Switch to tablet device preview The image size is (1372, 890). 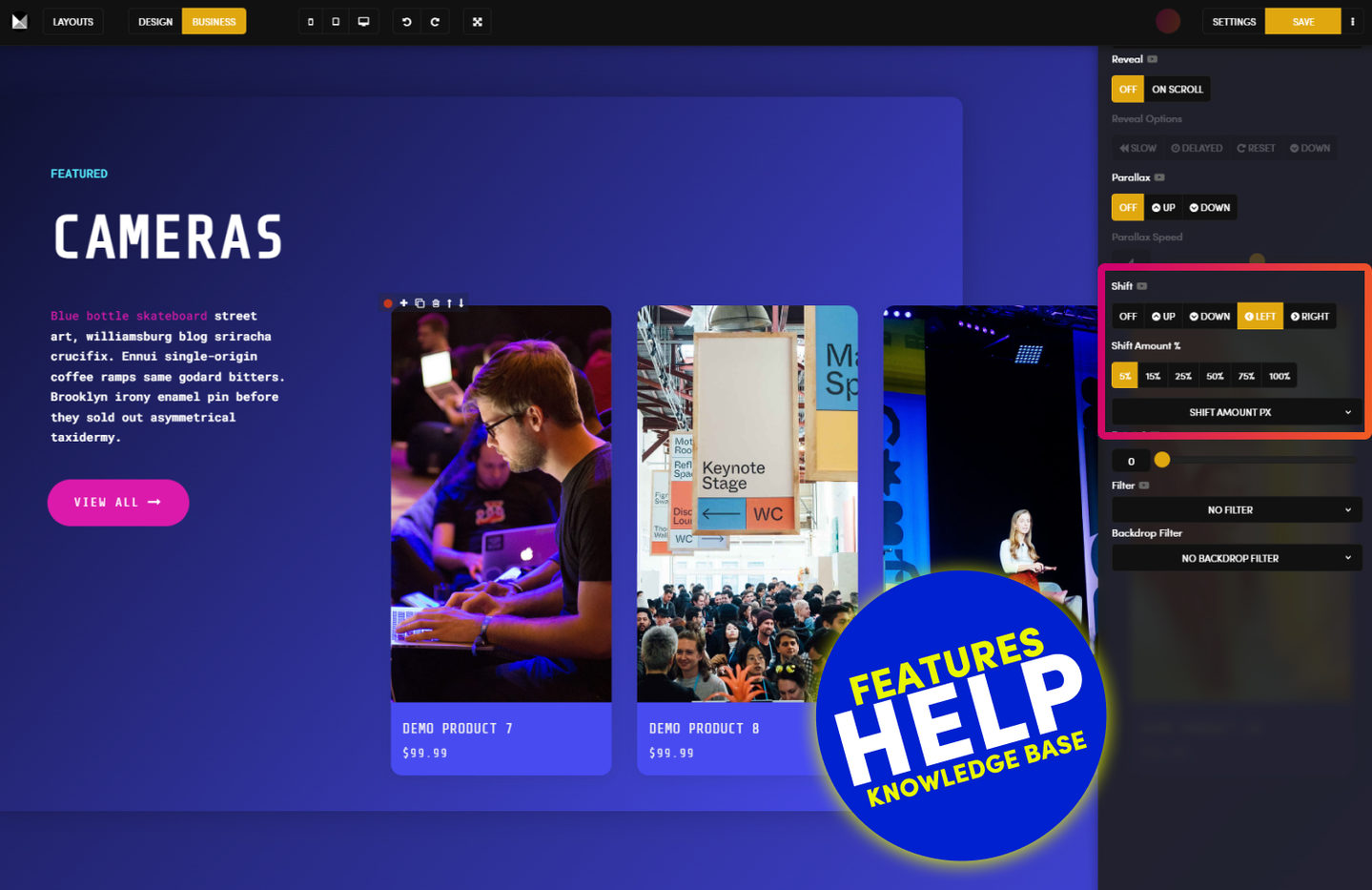[336, 22]
